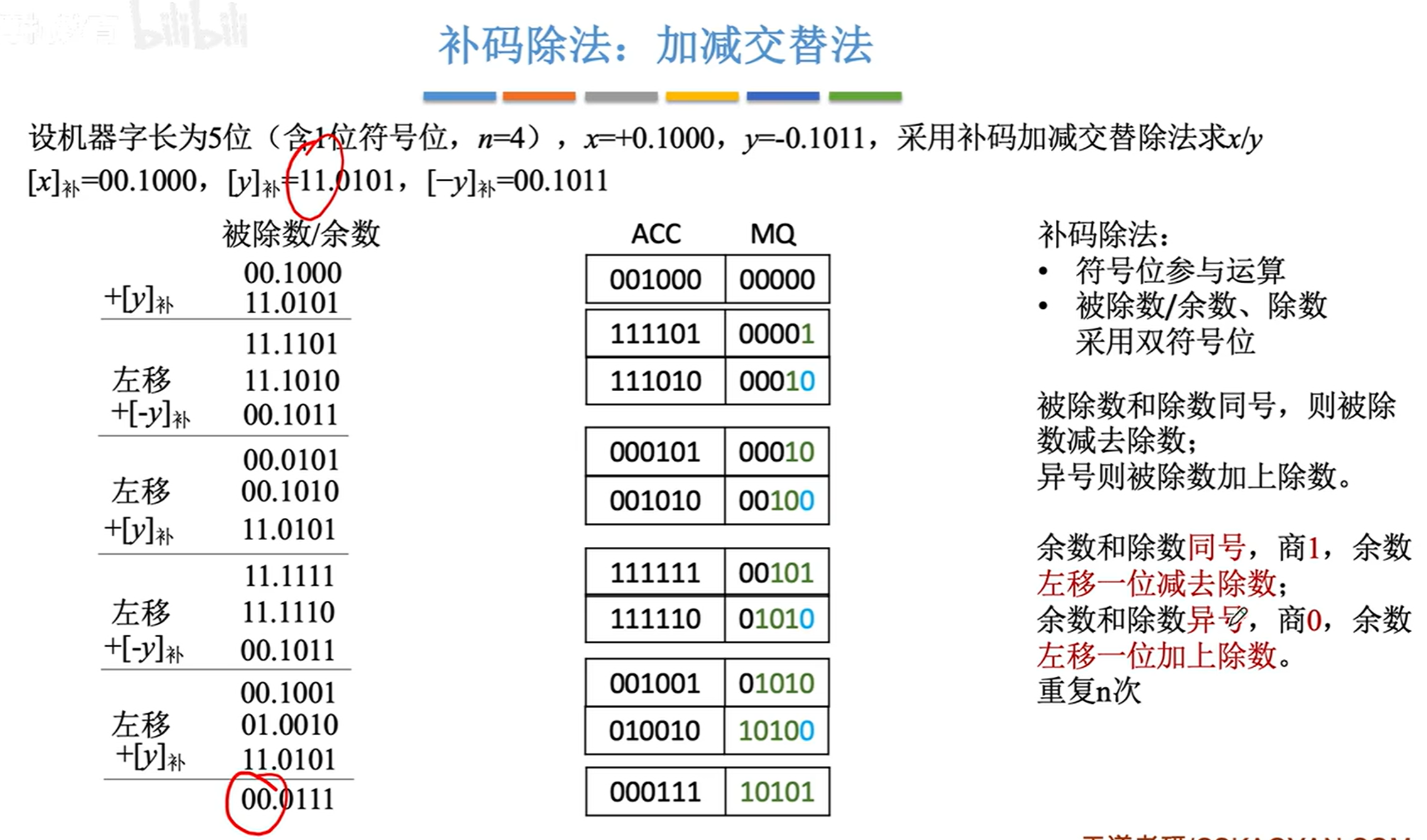Click the first 左移 label on left
The height and width of the screenshot is (840, 1427).
coord(141,380)
